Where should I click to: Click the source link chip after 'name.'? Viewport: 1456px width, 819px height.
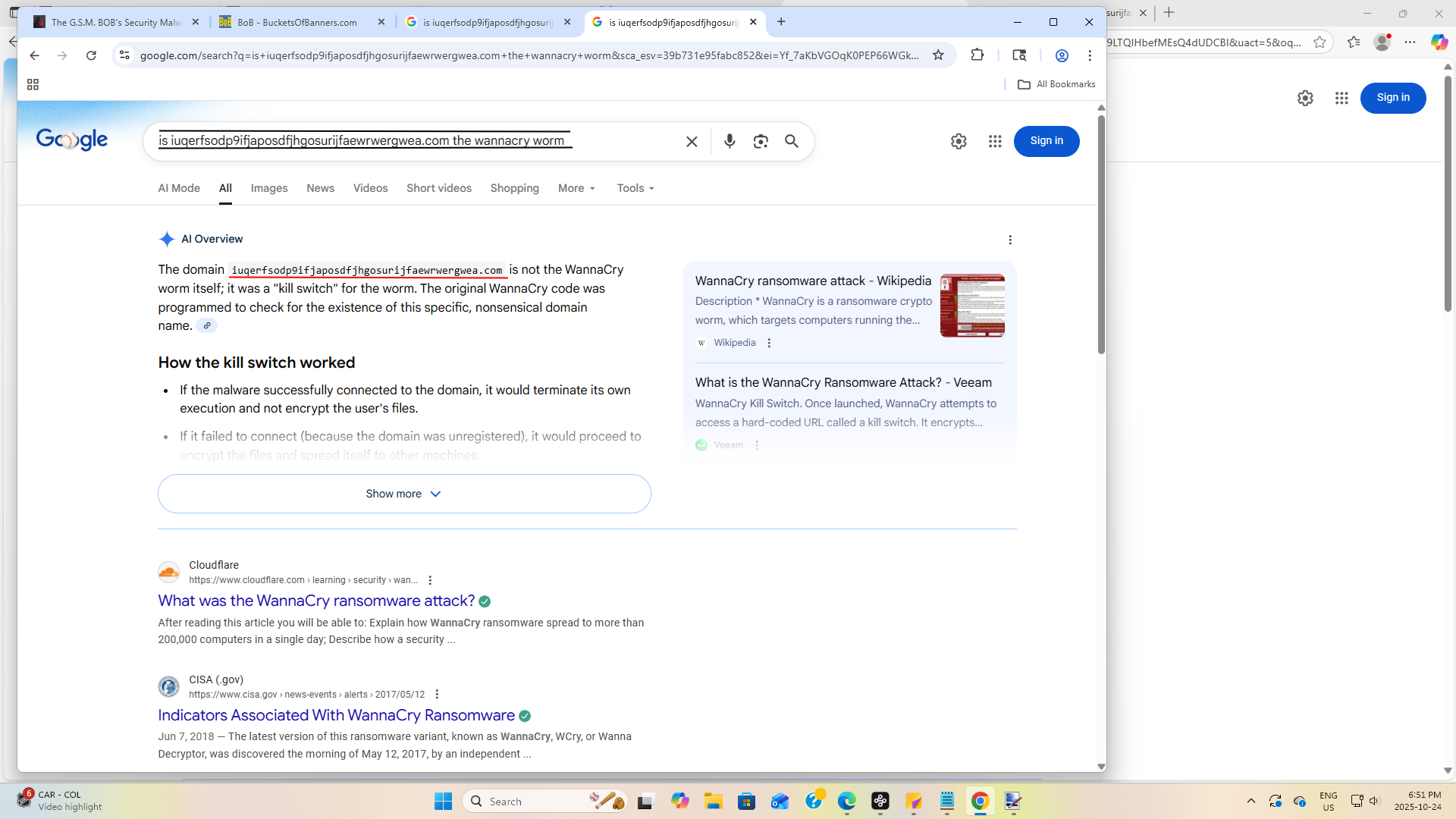click(206, 326)
